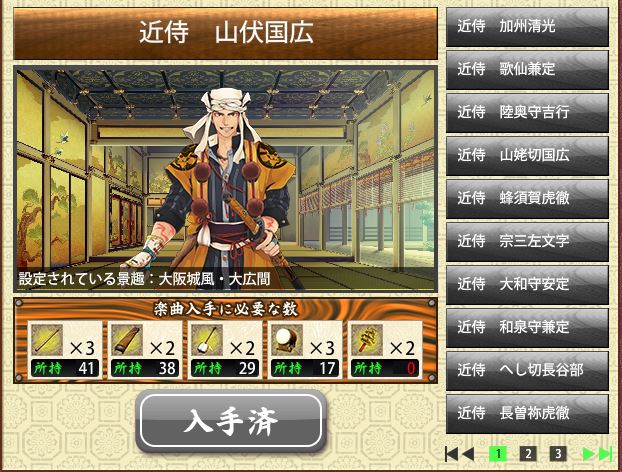Advance to next page green arrow
622x472 pixels.
point(589,454)
